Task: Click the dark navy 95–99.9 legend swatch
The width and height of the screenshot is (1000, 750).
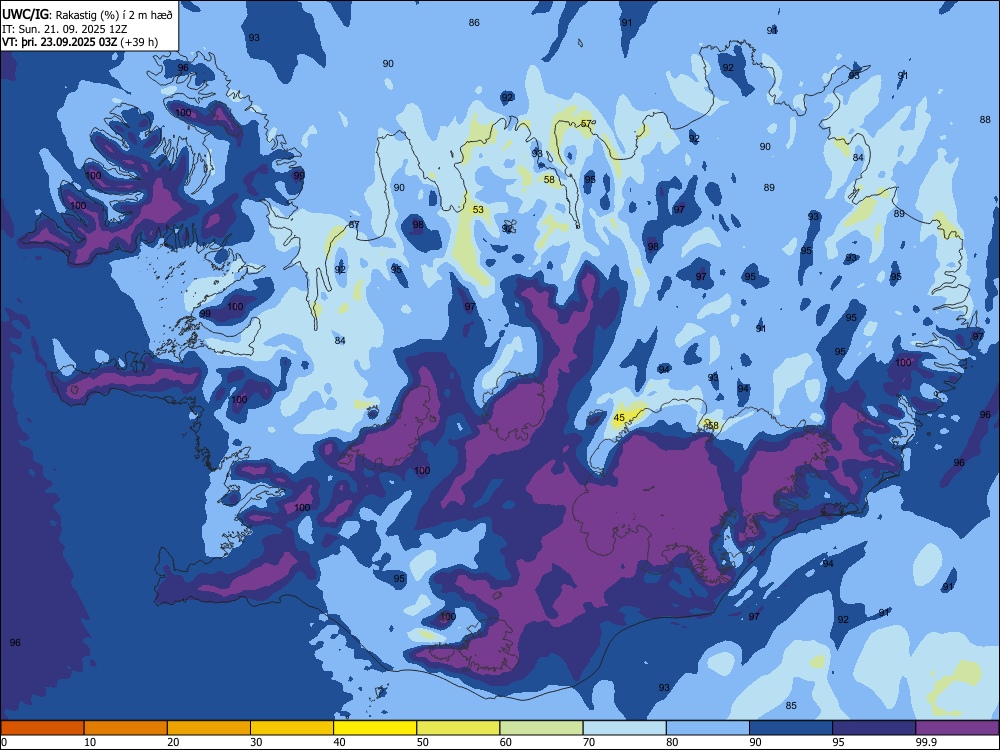Action: click(x=874, y=728)
